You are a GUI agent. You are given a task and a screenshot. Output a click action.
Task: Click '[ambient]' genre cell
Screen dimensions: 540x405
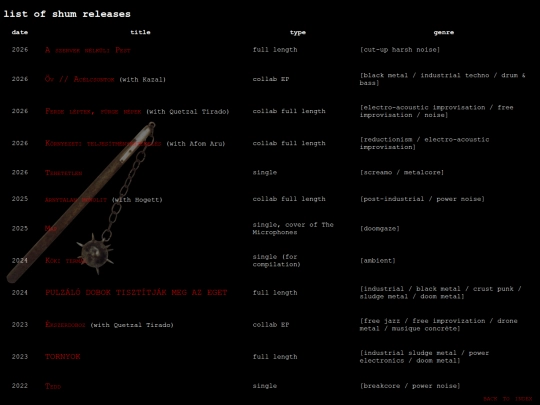click(378, 260)
